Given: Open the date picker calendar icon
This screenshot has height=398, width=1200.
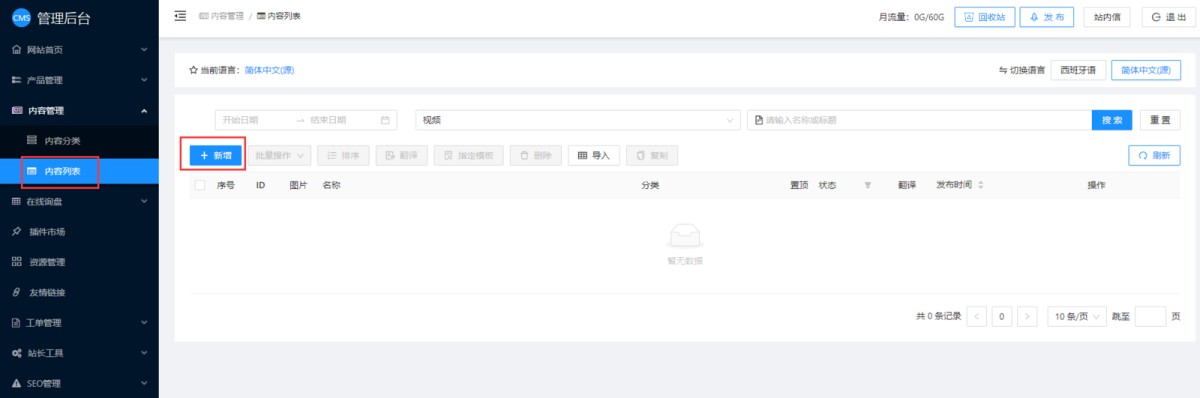Looking at the screenshot, I should point(385,120).
